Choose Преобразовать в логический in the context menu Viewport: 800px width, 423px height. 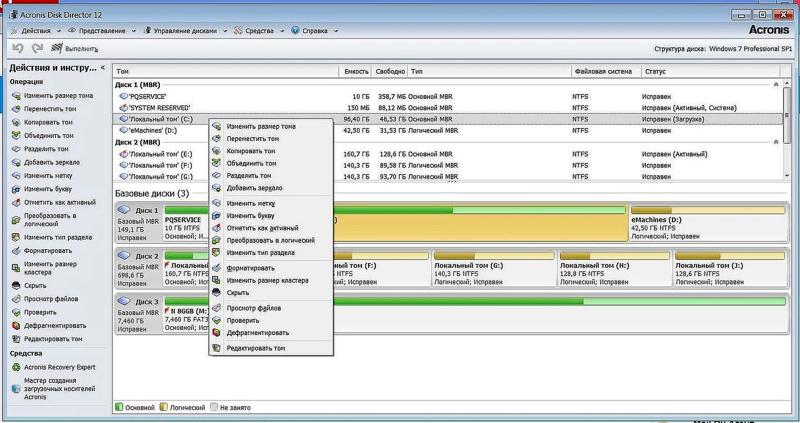[270, 240]
